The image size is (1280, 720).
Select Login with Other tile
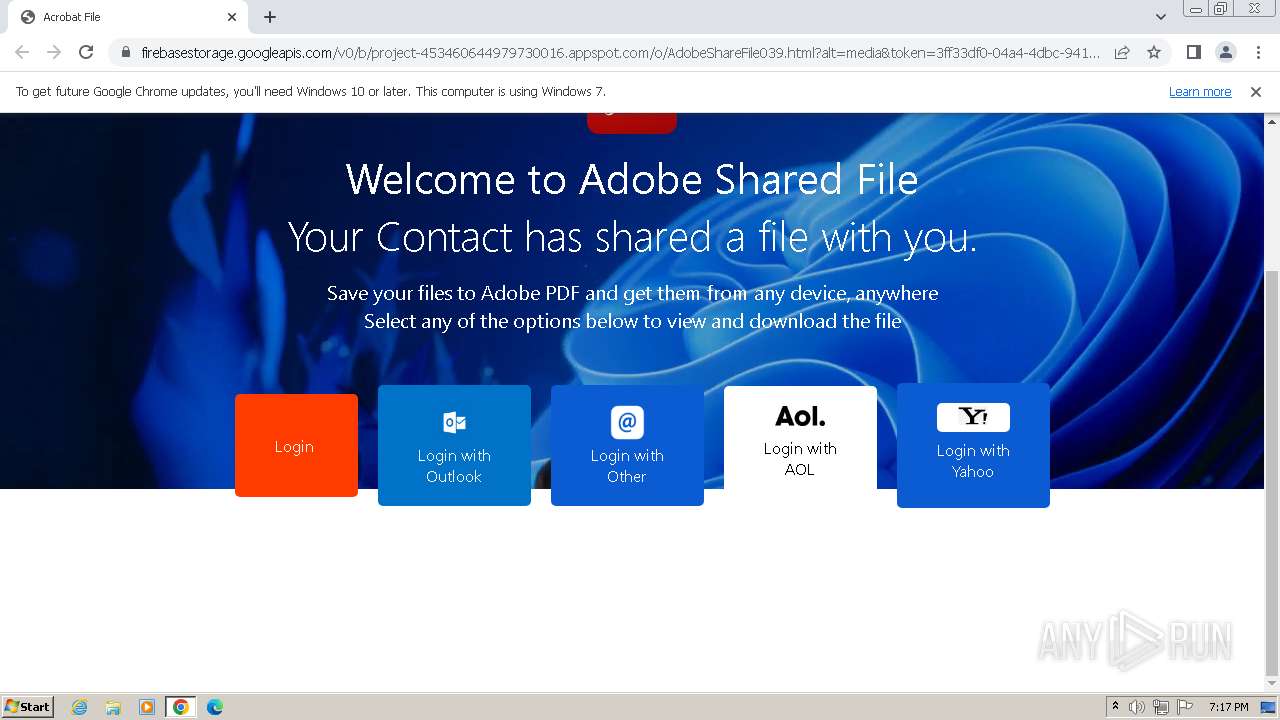coord(627,445)
